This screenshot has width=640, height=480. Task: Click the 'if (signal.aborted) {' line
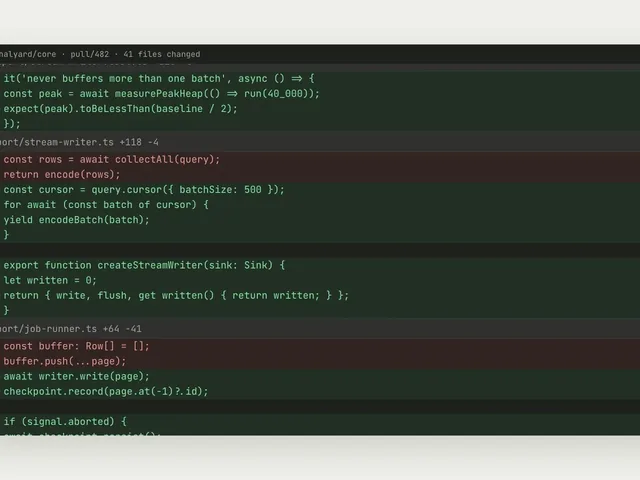pyautogui.click(x=320, y=421)
